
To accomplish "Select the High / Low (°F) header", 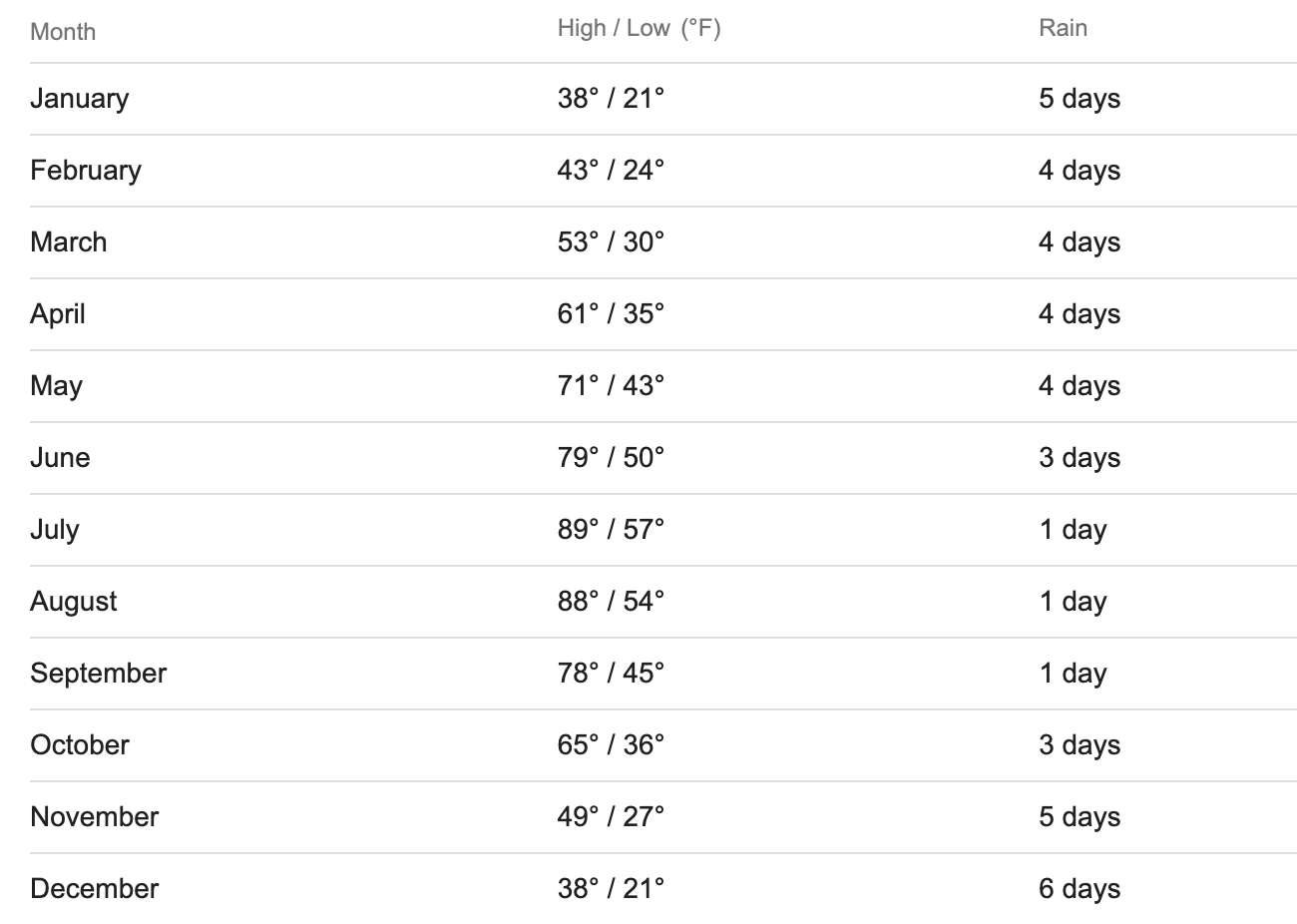I will coord(639,28).
